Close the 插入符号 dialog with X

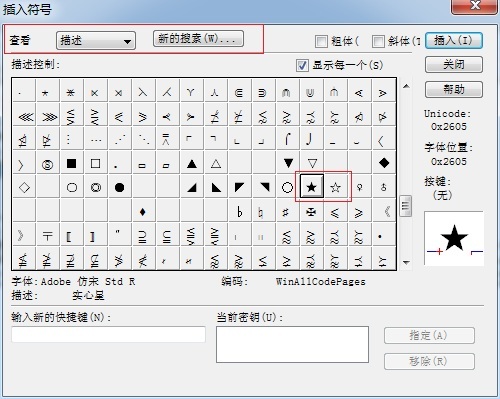[474, 6]
